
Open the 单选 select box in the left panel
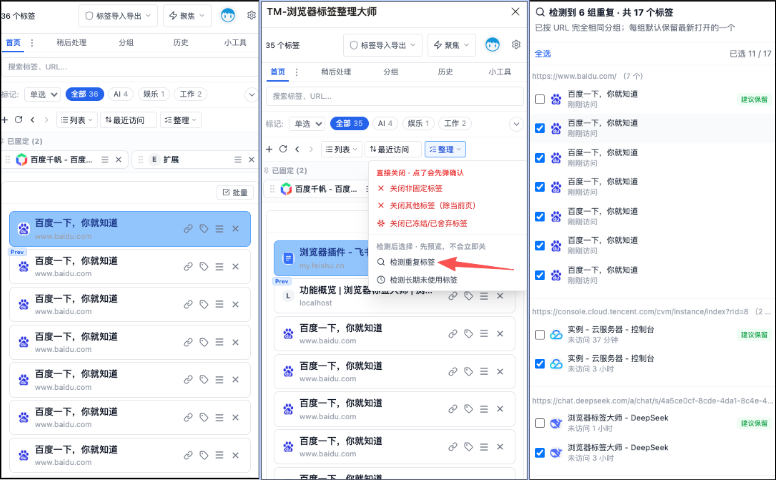42,94
